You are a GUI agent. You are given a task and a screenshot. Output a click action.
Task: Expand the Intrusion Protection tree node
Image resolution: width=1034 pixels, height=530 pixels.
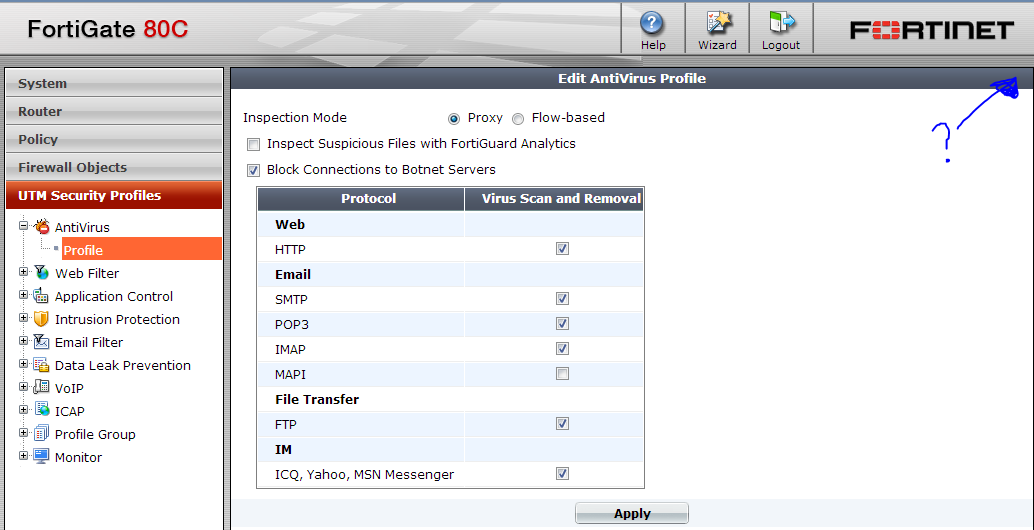click(24, 318)
